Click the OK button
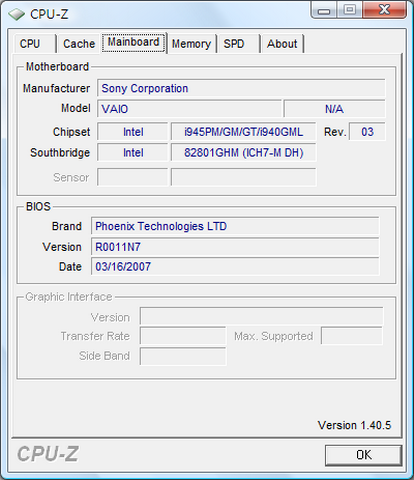This screenshot has width=414, height=480. [363, 455]
